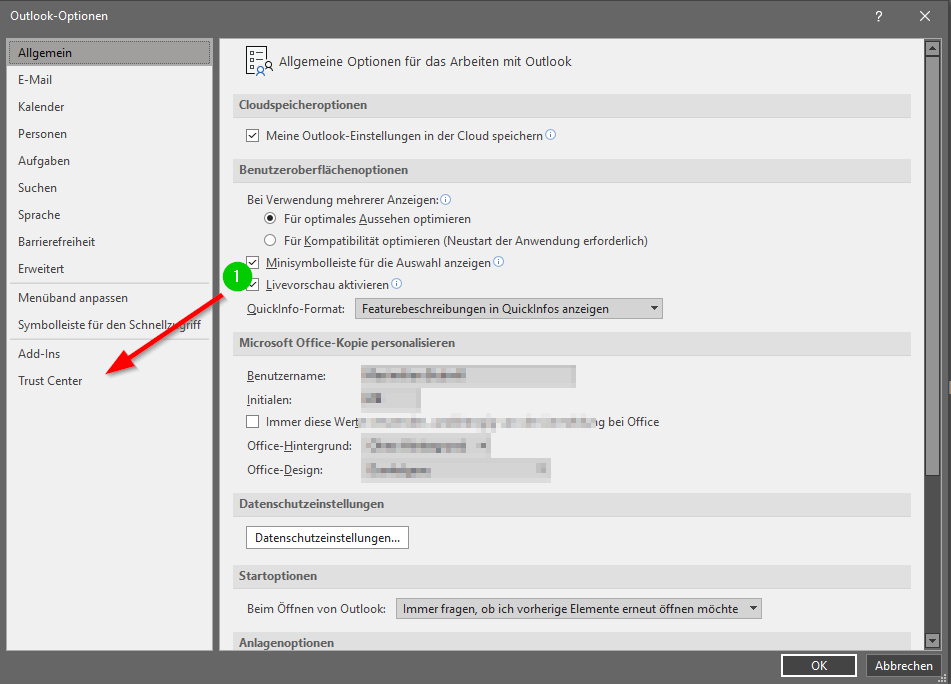Screen dimensions: 951x684
Task: Expand 'Beim Öffnen von Outlook' dropdown
Action: 579,609
